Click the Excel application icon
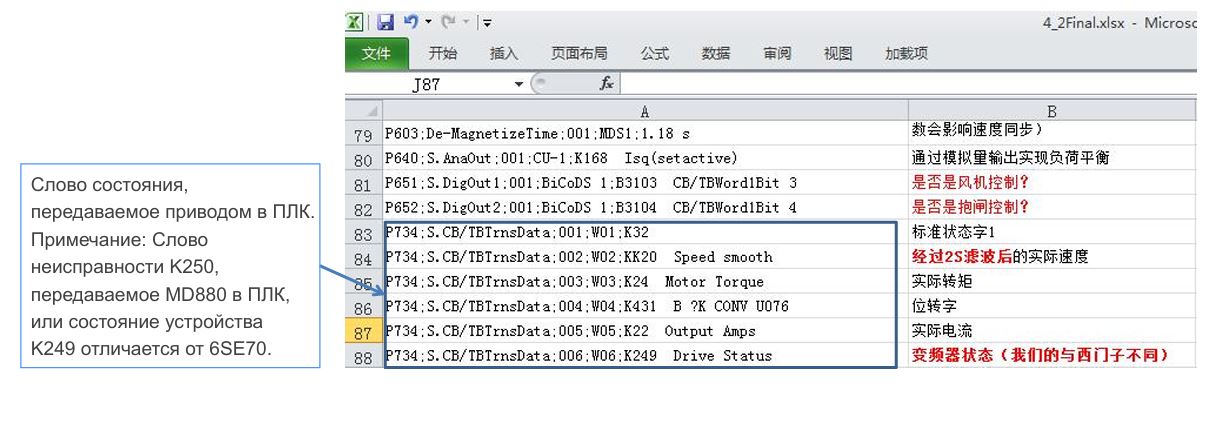 pos(355,22)
